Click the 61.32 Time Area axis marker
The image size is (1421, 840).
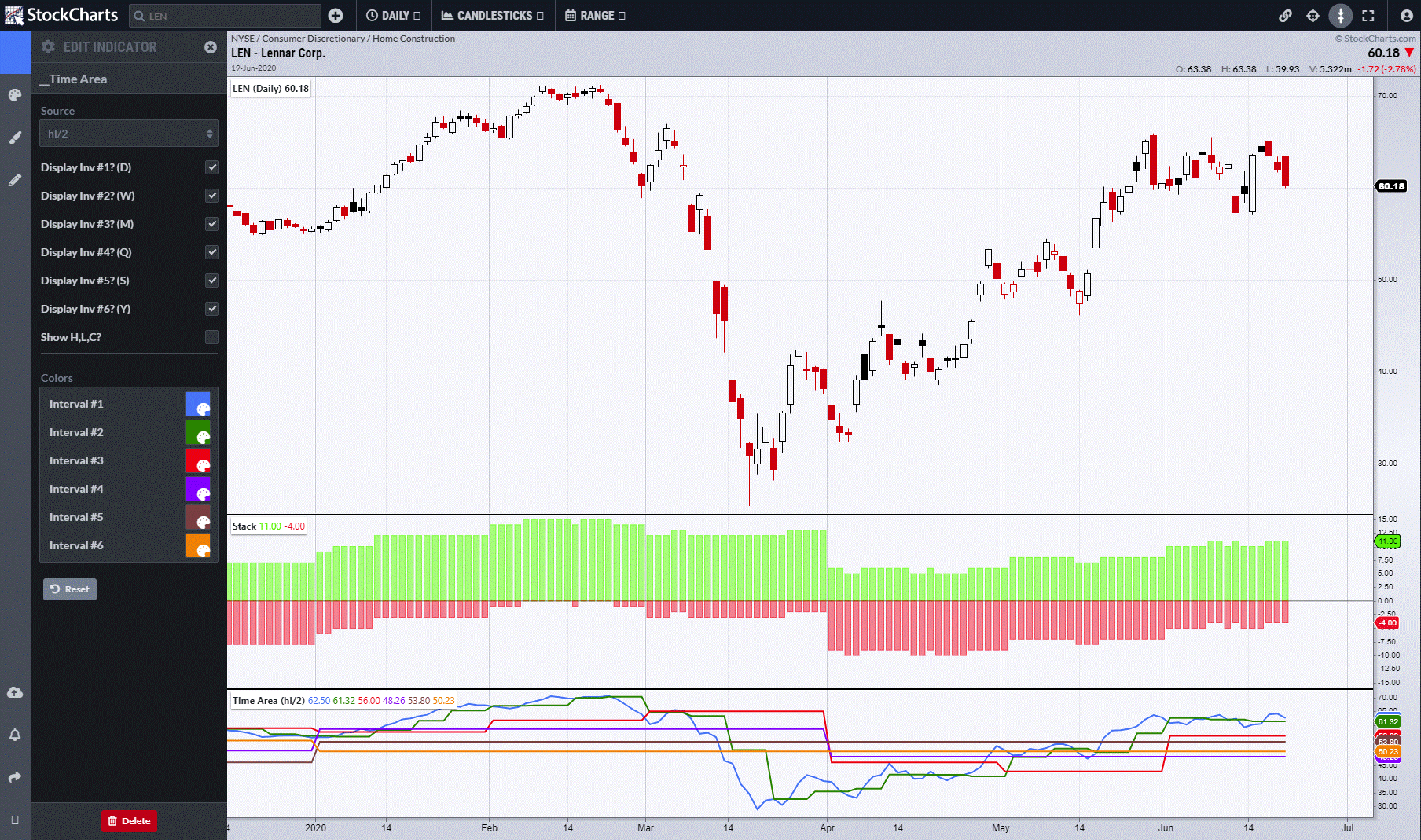[x=1387, y=721]
